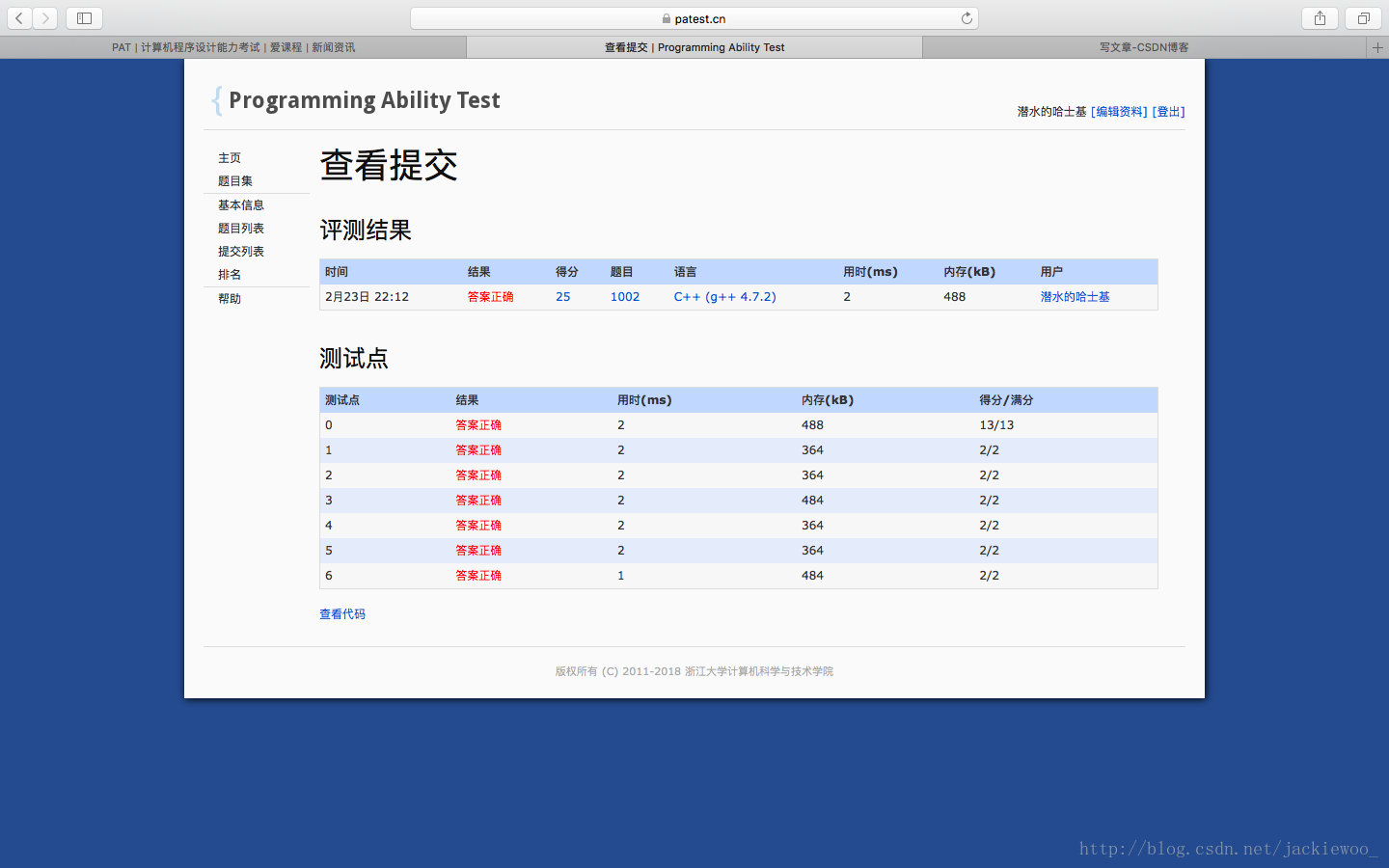The height and width of the screenshot is (868, 1389).
Task: Click the 版权所有 copyright footer text
Action: click(694, 671)
